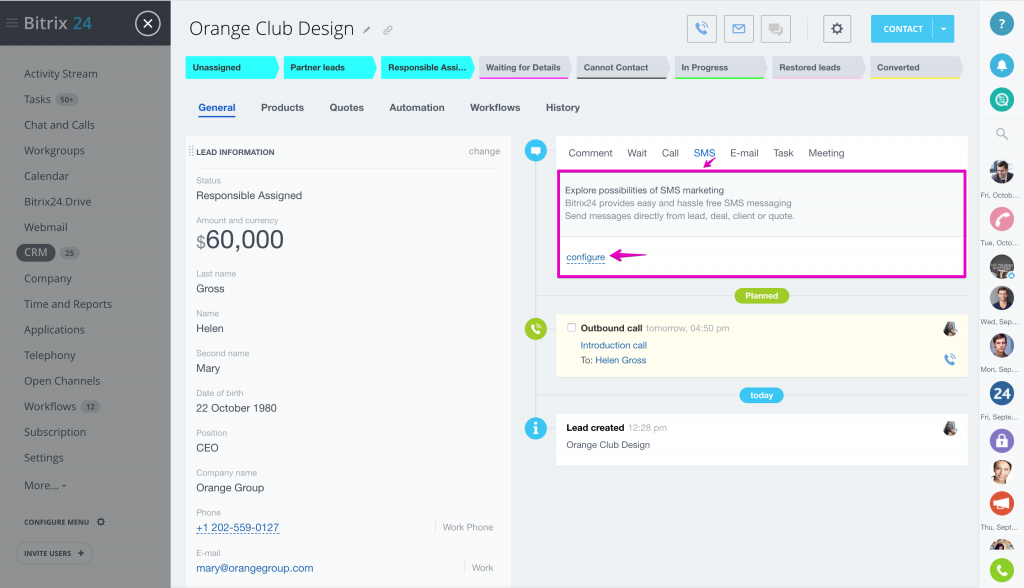Screen dimensions: 1024x588
Task: Set the lead stage to Partner leads
Action: pyautogui.click(x=329, y=67)
